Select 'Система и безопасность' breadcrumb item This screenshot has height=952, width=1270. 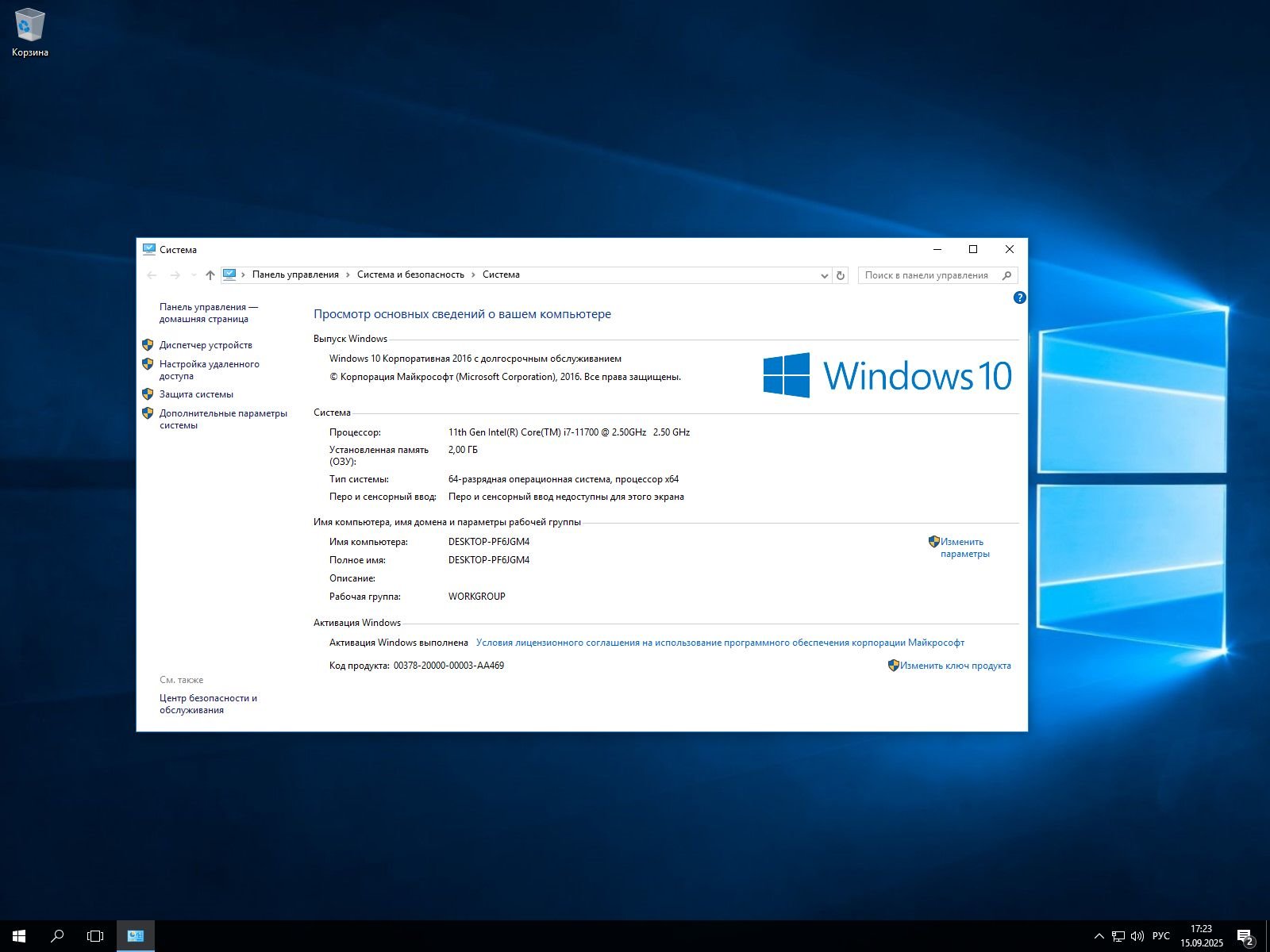coord(410,274)
